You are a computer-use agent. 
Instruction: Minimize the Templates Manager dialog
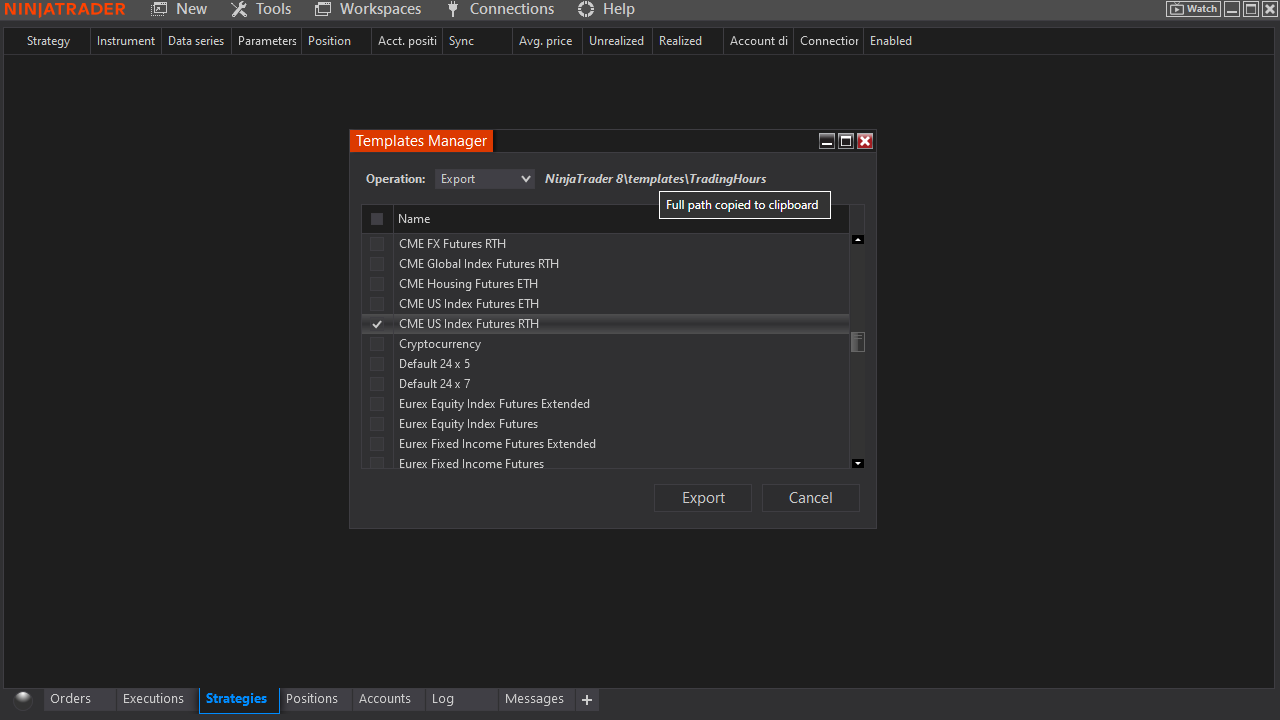click(x=827, y=141)
